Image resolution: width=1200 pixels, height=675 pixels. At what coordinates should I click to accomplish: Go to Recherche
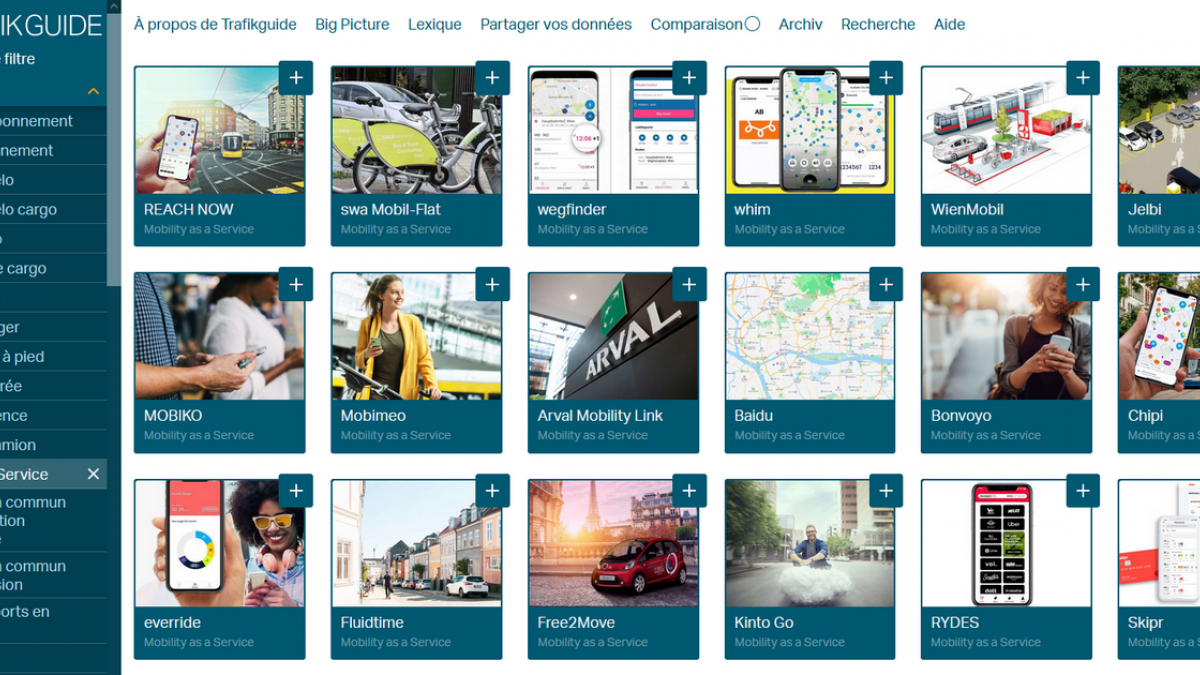click(x=878, y=24)
